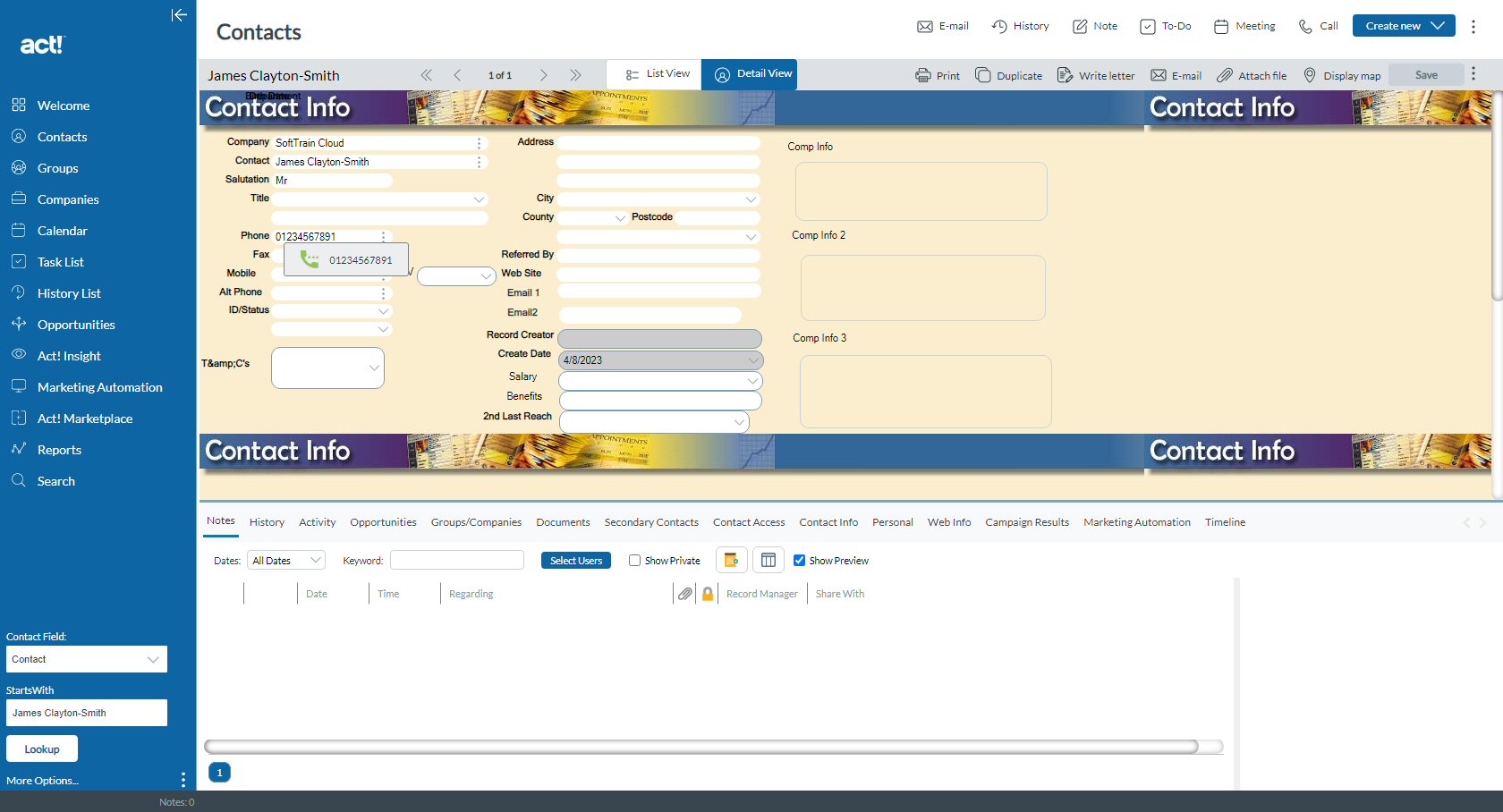Open the Contact Field dropdown

86,659
